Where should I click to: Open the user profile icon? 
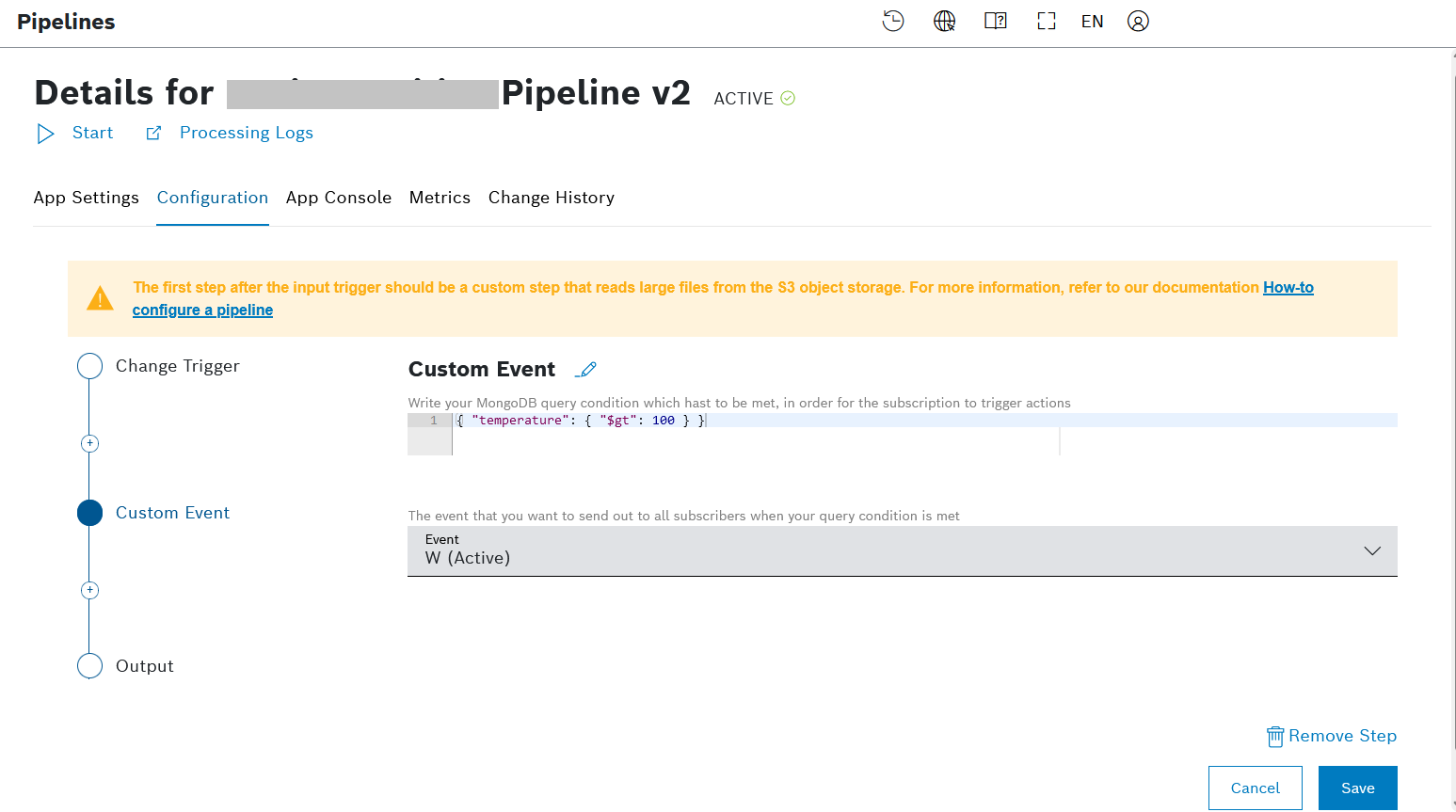[1138, 21]
